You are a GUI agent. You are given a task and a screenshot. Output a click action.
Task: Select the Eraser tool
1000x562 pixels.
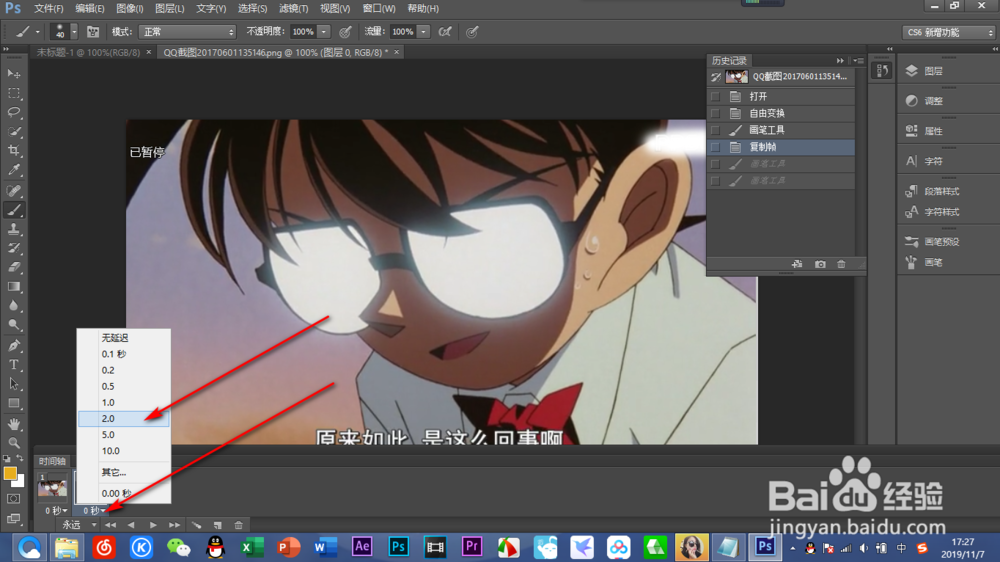[x=14, y=267]
